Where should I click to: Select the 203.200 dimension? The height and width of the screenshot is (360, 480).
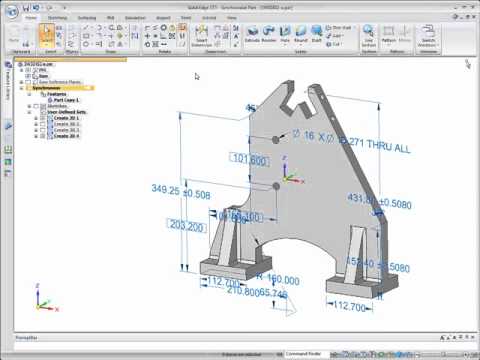pyautogui.click(x=186, y=227)
